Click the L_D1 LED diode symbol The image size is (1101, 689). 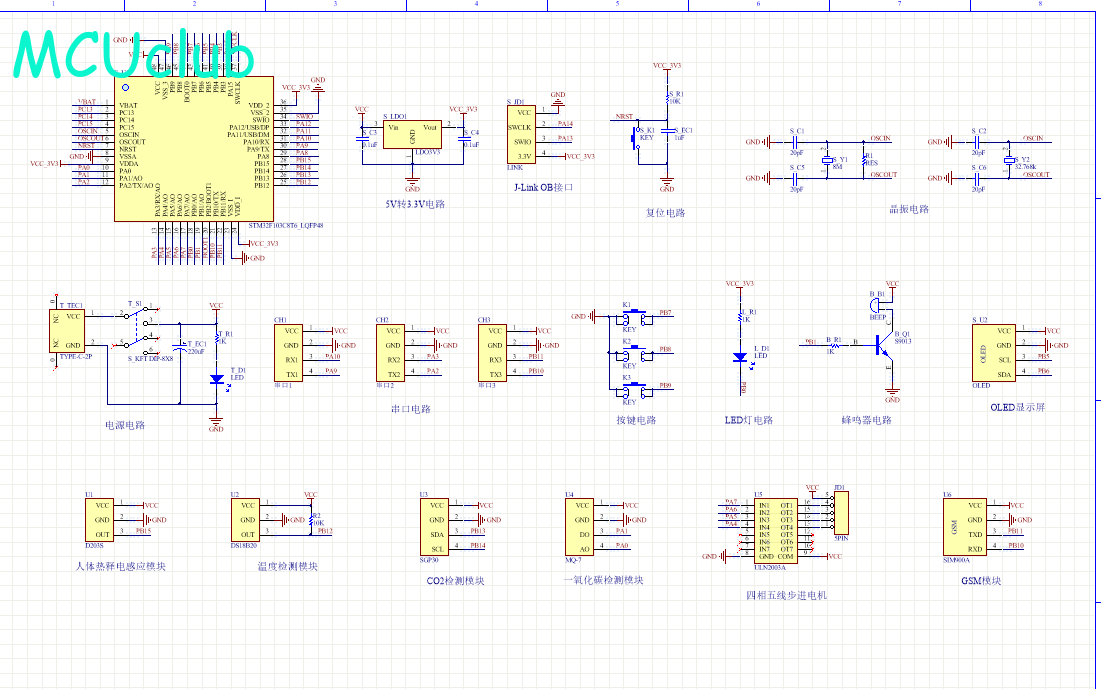click(x=740, y=357)
